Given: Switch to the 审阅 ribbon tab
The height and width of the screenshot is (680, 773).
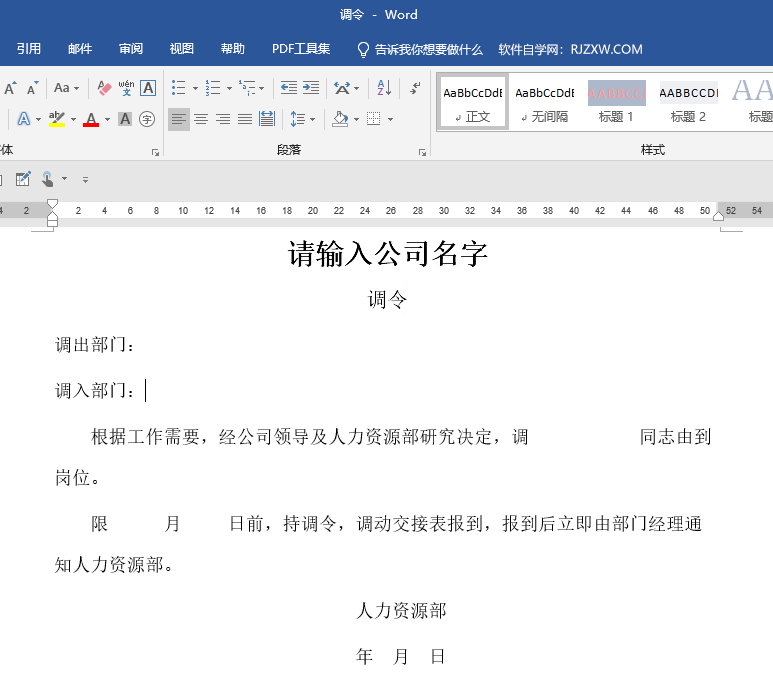Looking at the screenshot, I should [x=131, y=49].
